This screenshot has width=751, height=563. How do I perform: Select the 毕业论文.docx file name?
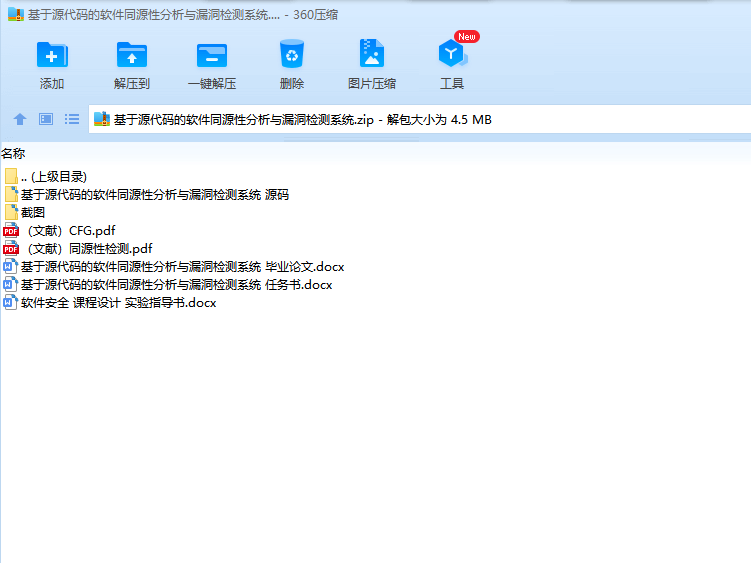pyautogui.click(x=182, y=266)
